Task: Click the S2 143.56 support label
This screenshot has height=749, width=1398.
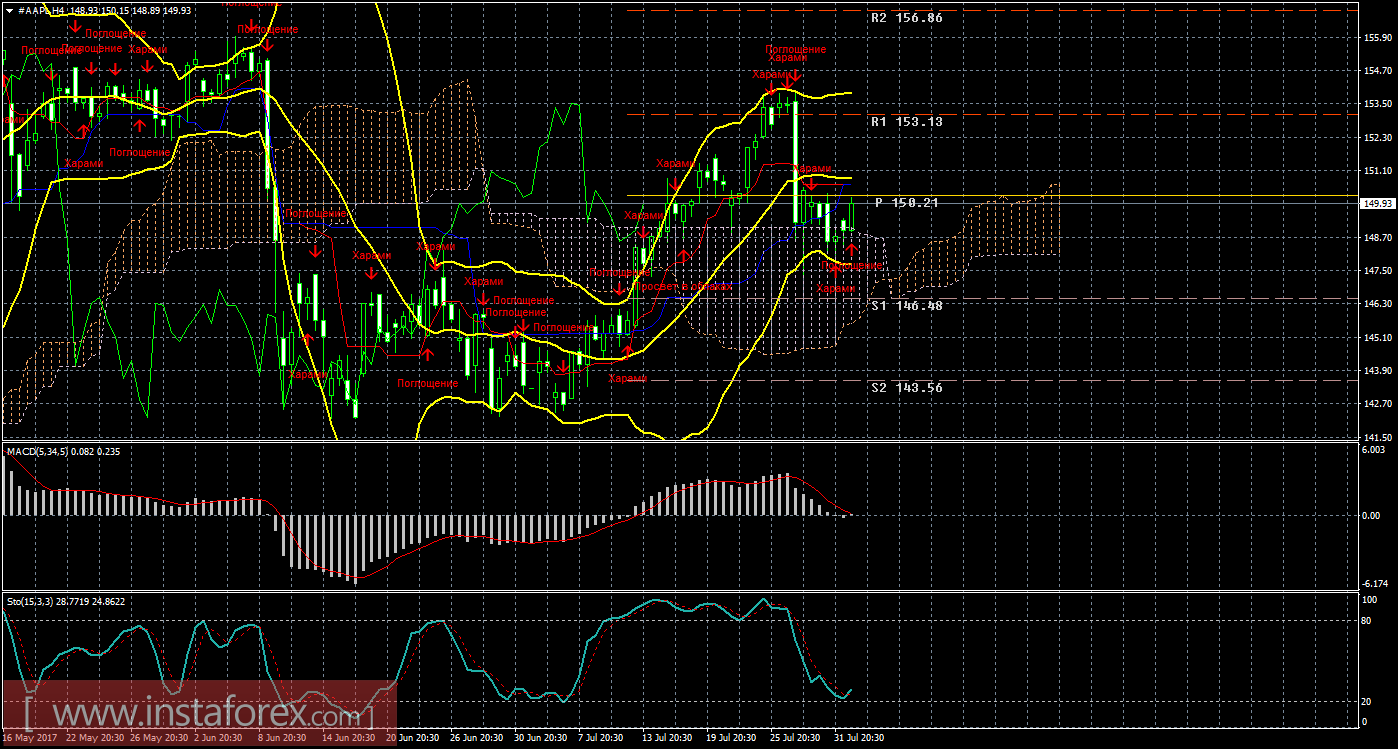Action: (x=906, y=388)
